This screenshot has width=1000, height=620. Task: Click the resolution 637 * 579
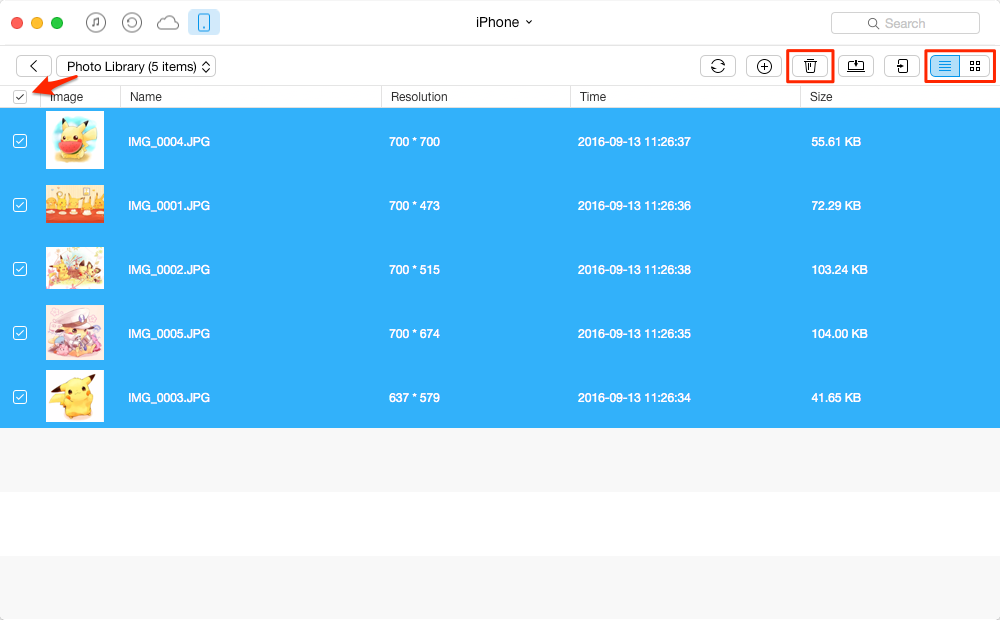[x=415, y=397]
